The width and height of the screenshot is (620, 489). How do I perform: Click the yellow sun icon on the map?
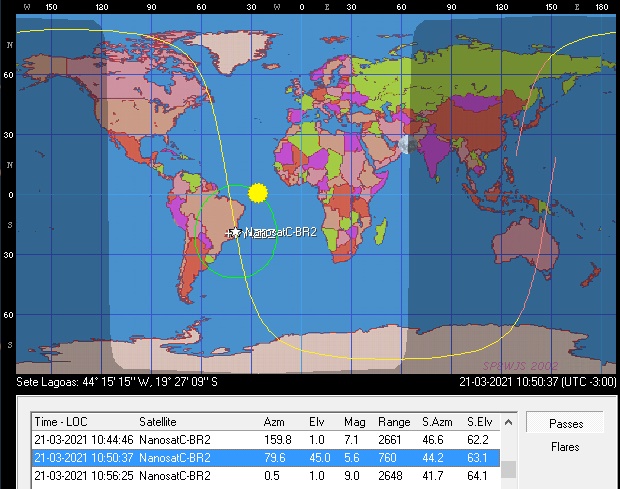[x=258, y=191]
